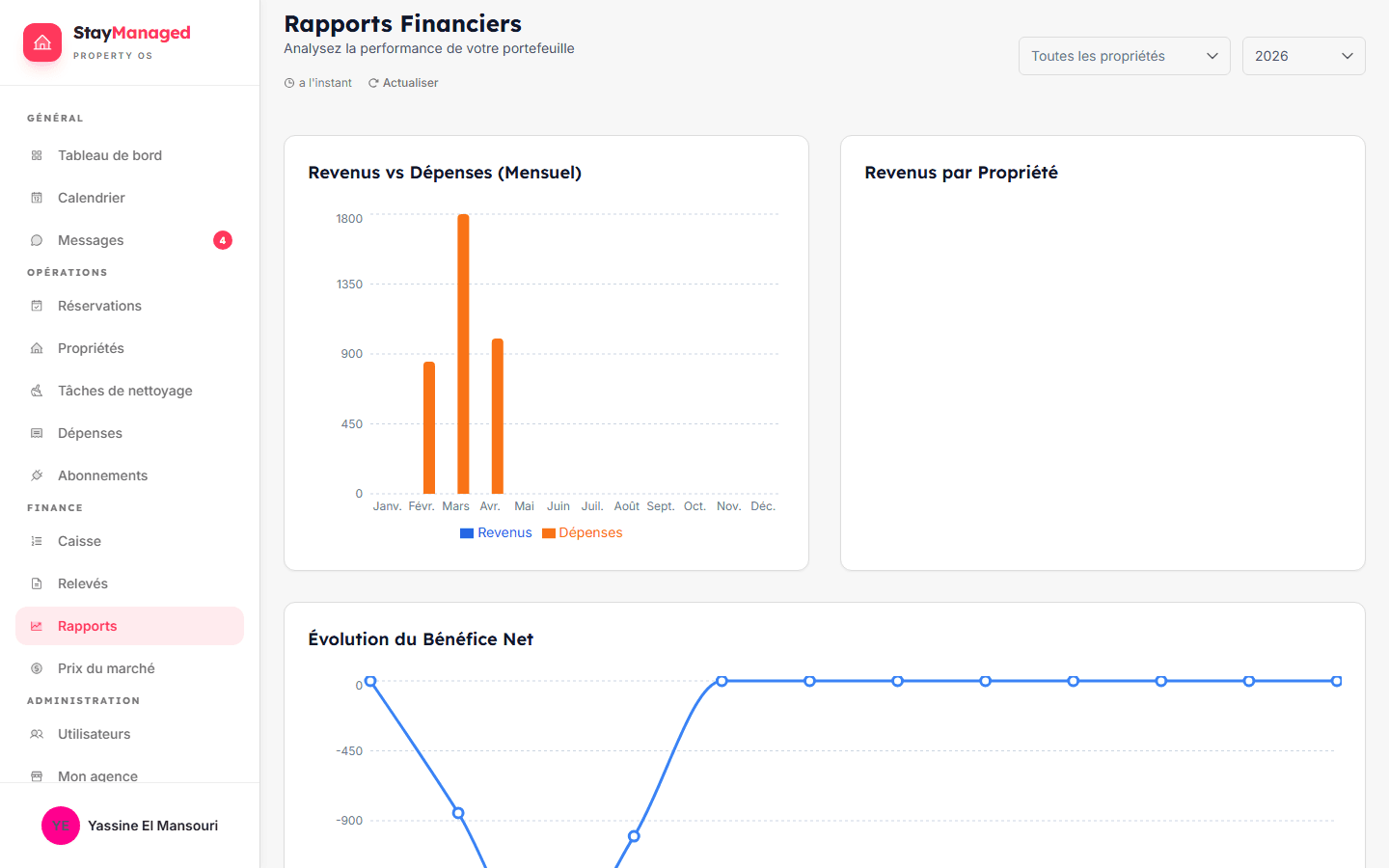The height and width of the screenshot is (868, 1389).
Task: Click the Yassine El Mansouri profile avatar
Action: click(61, 826)
